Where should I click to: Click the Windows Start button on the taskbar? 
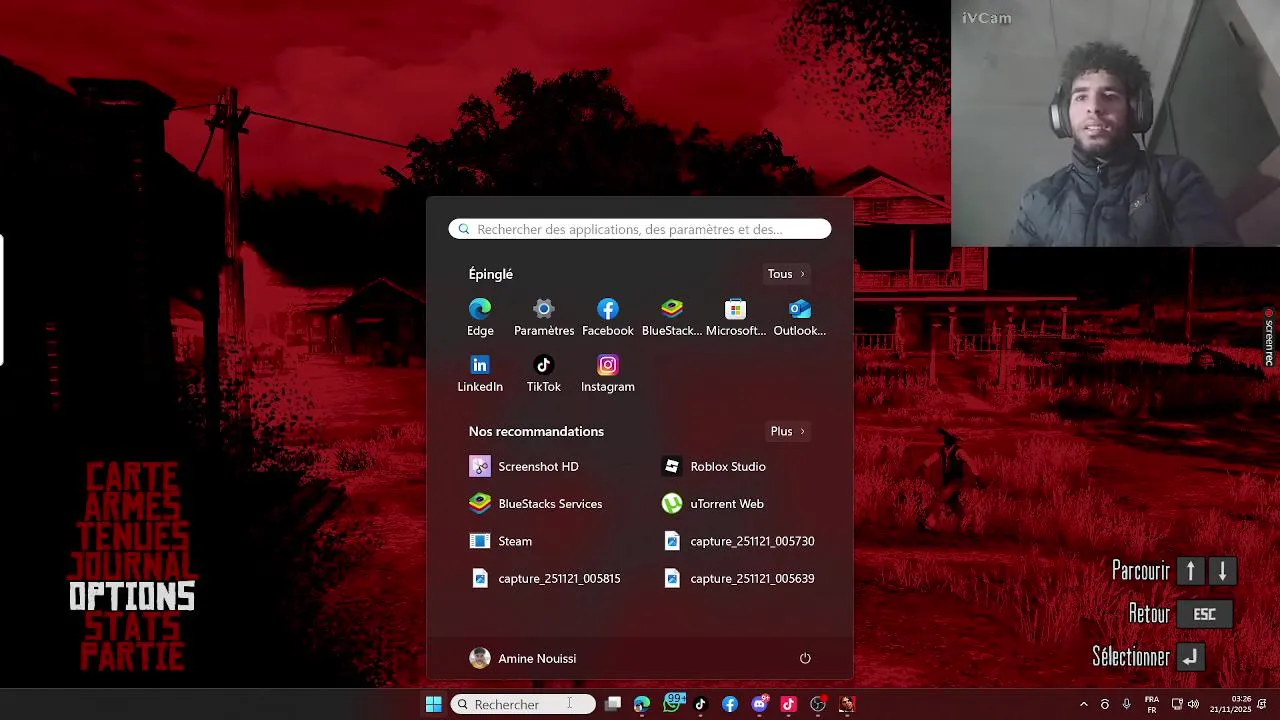pos(434,704)
